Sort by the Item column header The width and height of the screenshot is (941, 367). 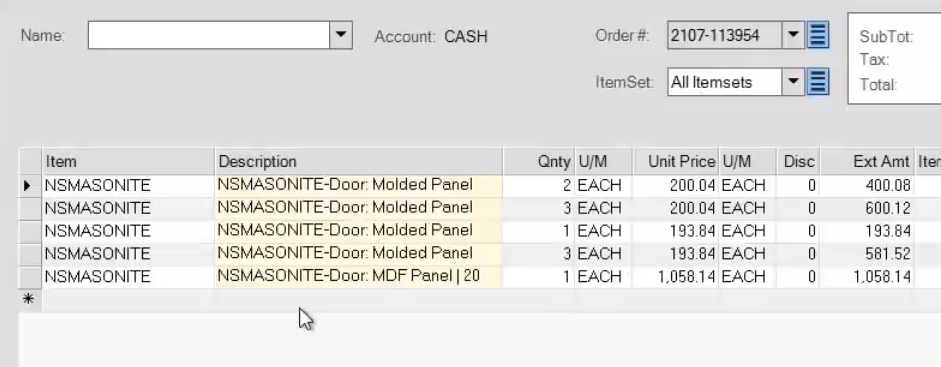click(128, 161)
